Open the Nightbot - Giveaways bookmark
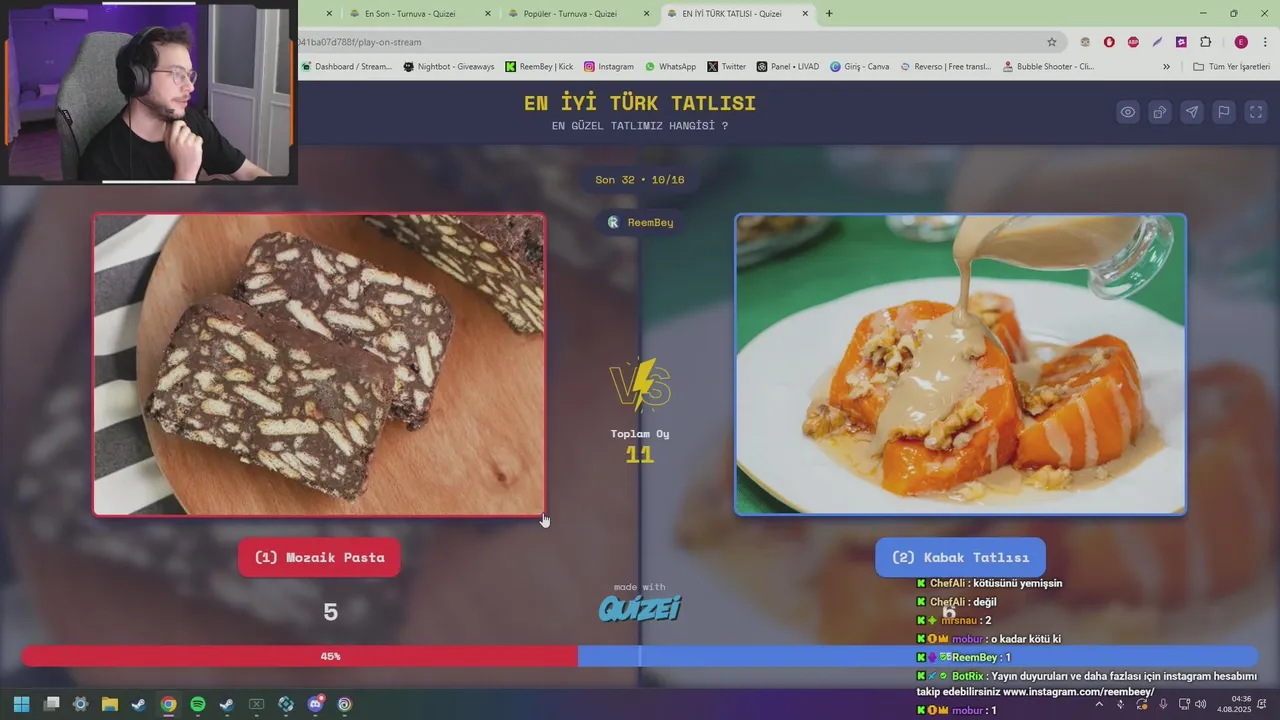1280x720 pixels. pyautogui.click(x=448, y=67)
